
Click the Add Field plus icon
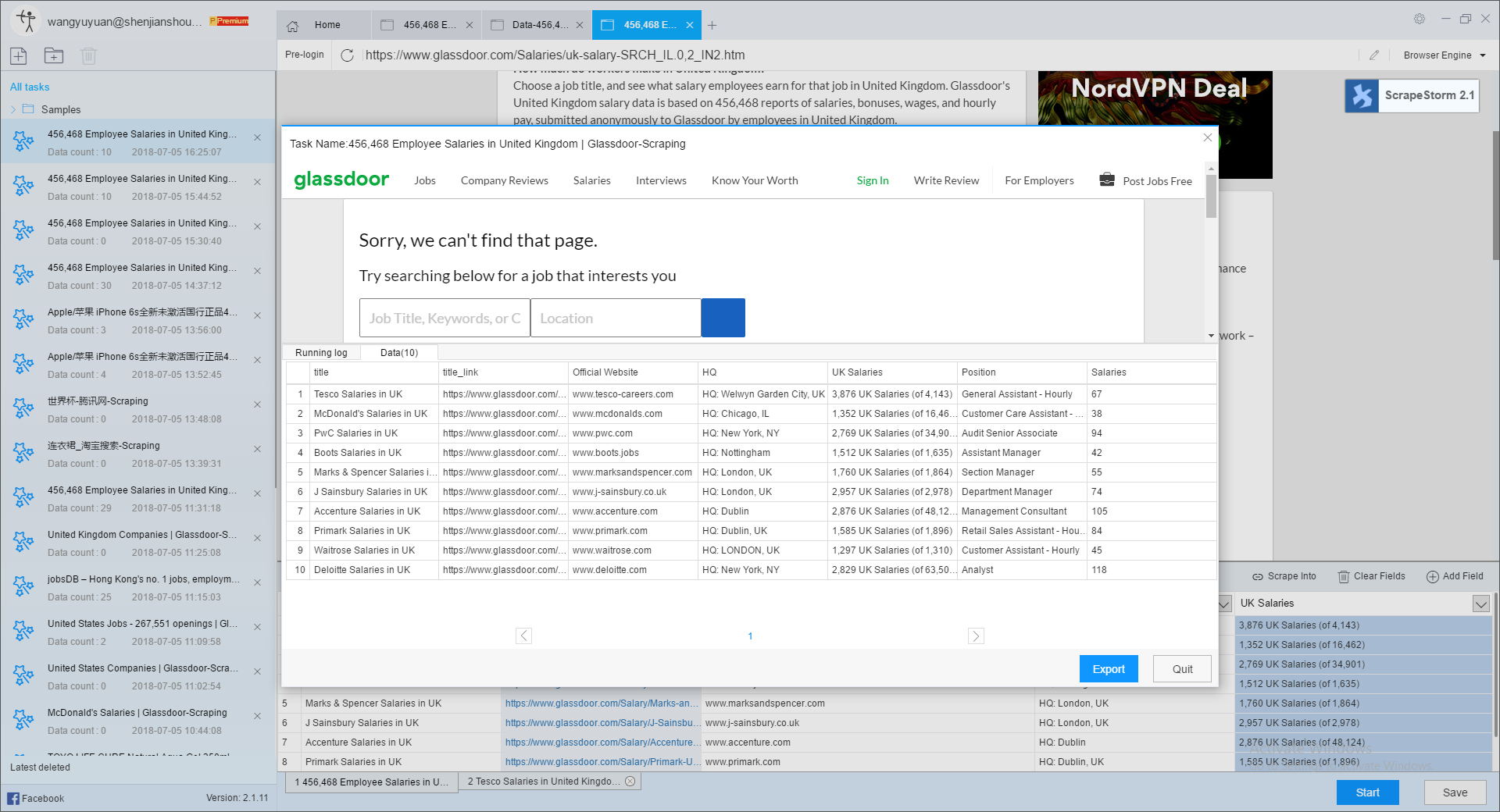pyautogui.click(x=1433, y=577)
